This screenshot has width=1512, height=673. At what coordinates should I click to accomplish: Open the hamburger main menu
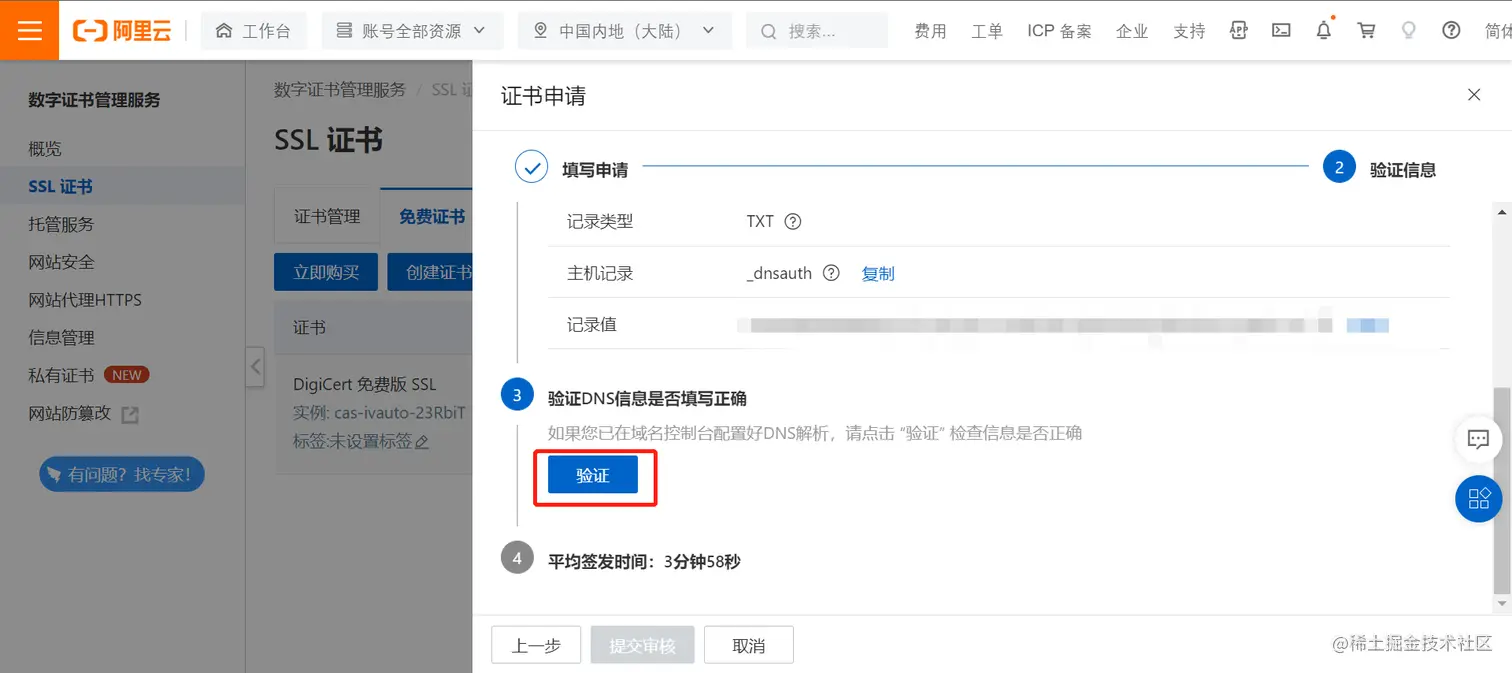(30, 30)
